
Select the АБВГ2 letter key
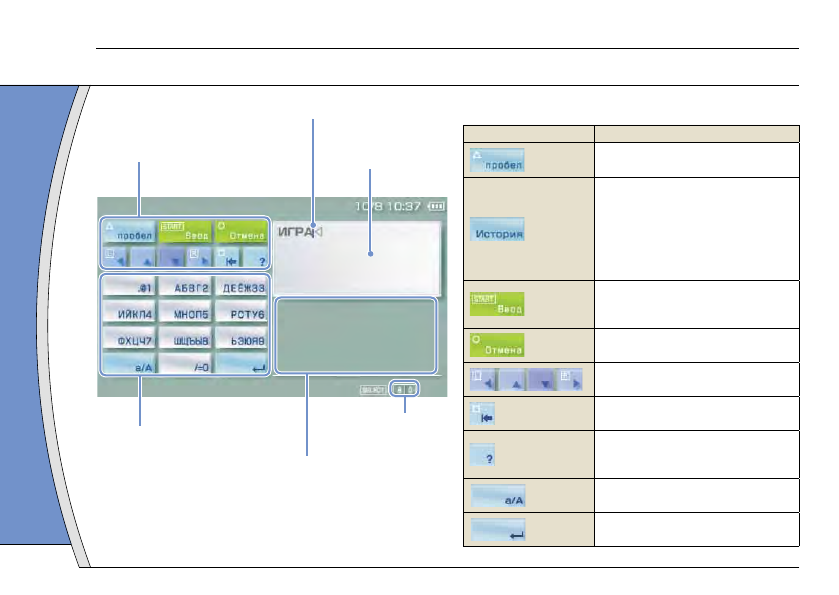pyautogui.click(x=185, y=288)
